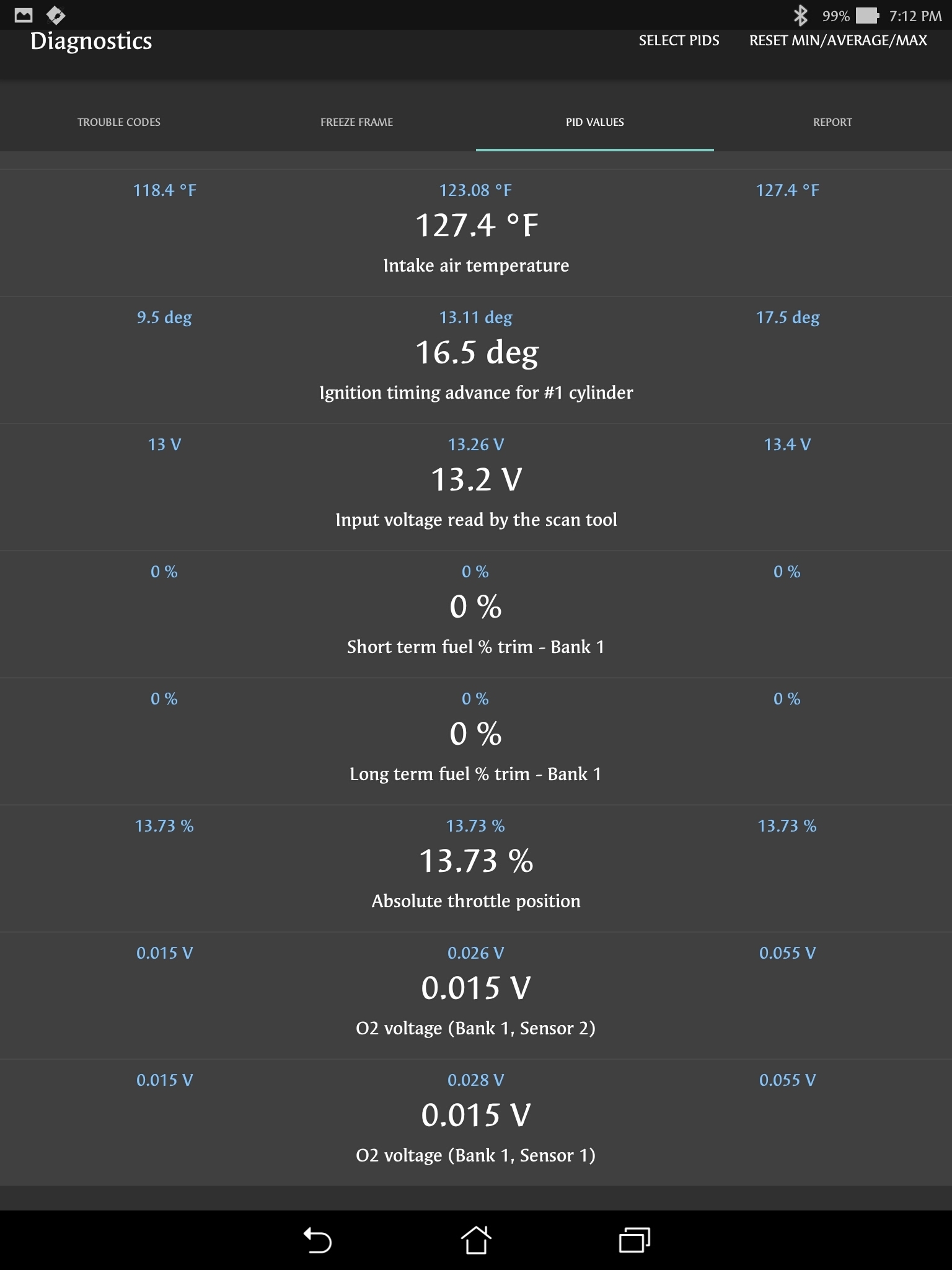
Task: Tap the Ignition timing advance row
Action: [476, 360]
